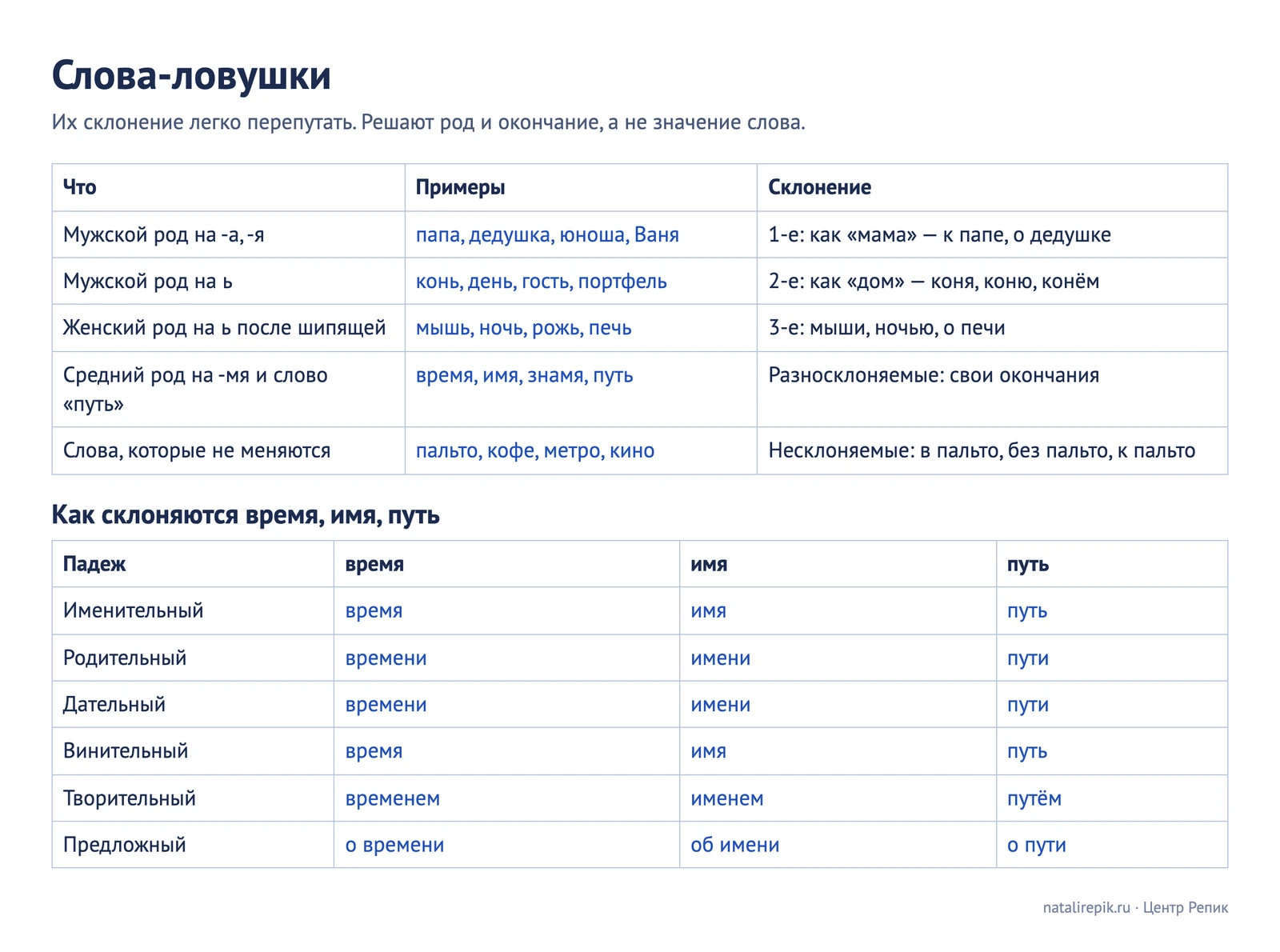Select the word "путём"
The height and width of the screenshot is (952, 1280).
1034,798
